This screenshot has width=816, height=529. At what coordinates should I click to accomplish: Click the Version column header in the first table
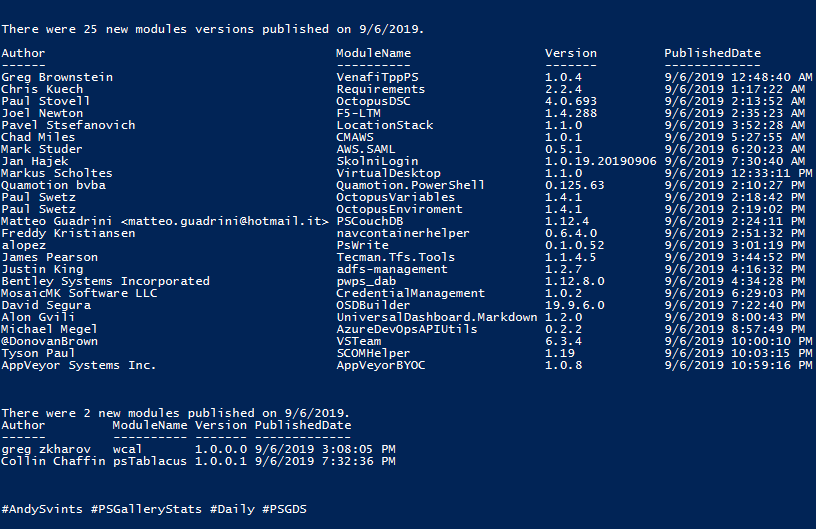tap(571, 53)
